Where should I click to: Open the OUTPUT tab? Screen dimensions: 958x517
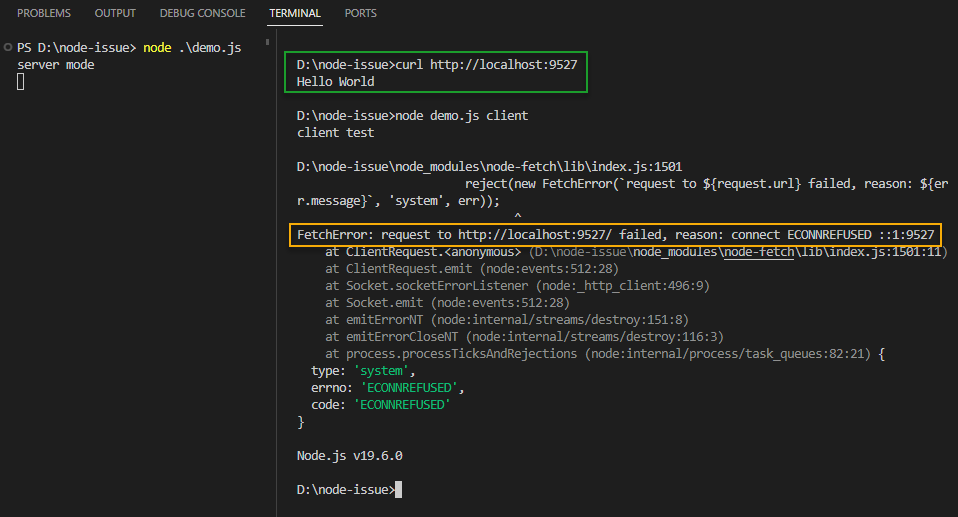pyautogui.click(x=115, y=14)
